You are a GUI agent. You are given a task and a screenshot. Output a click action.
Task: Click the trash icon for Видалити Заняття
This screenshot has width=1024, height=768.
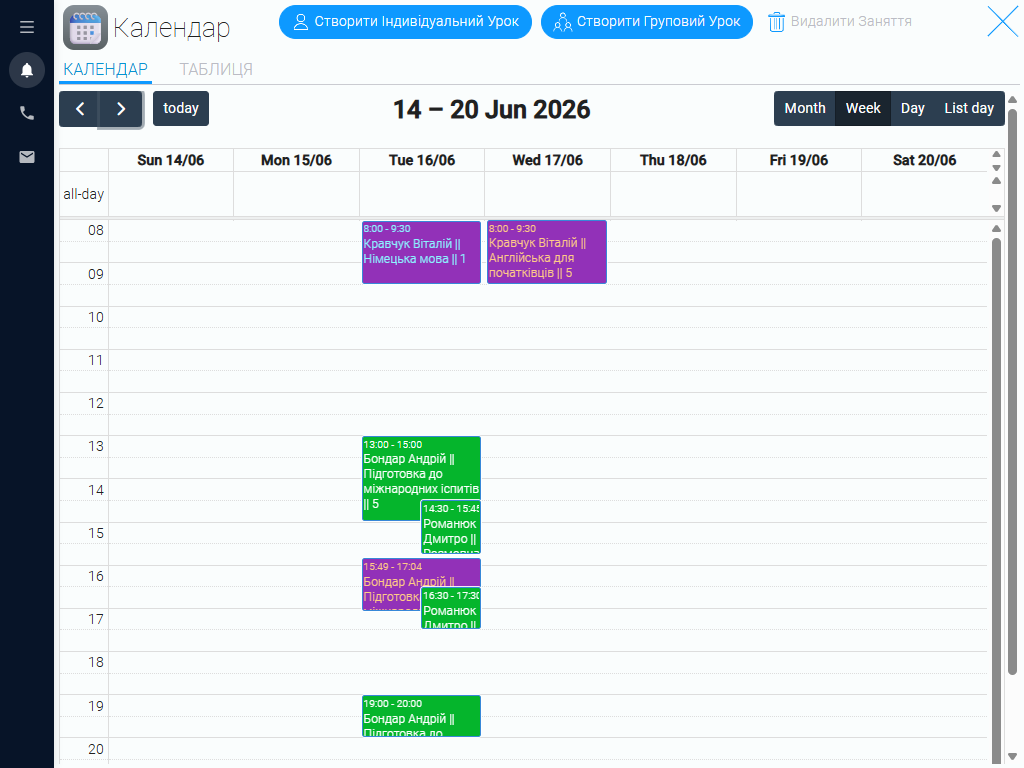776,22
